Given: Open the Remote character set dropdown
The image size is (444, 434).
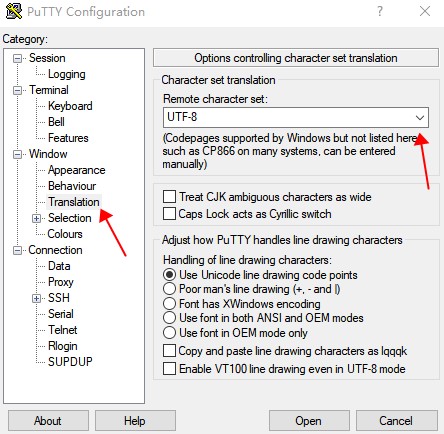Looking at the screenshot, I should pyautogui.click(x=420, y=117).
